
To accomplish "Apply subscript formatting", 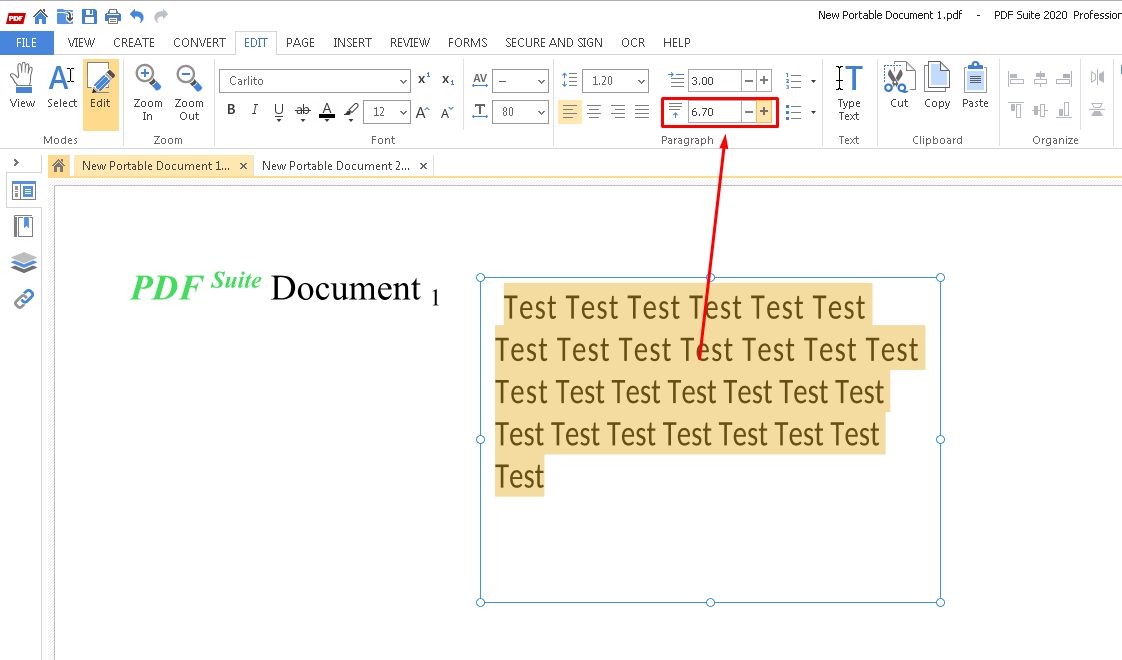I will 448,79.
